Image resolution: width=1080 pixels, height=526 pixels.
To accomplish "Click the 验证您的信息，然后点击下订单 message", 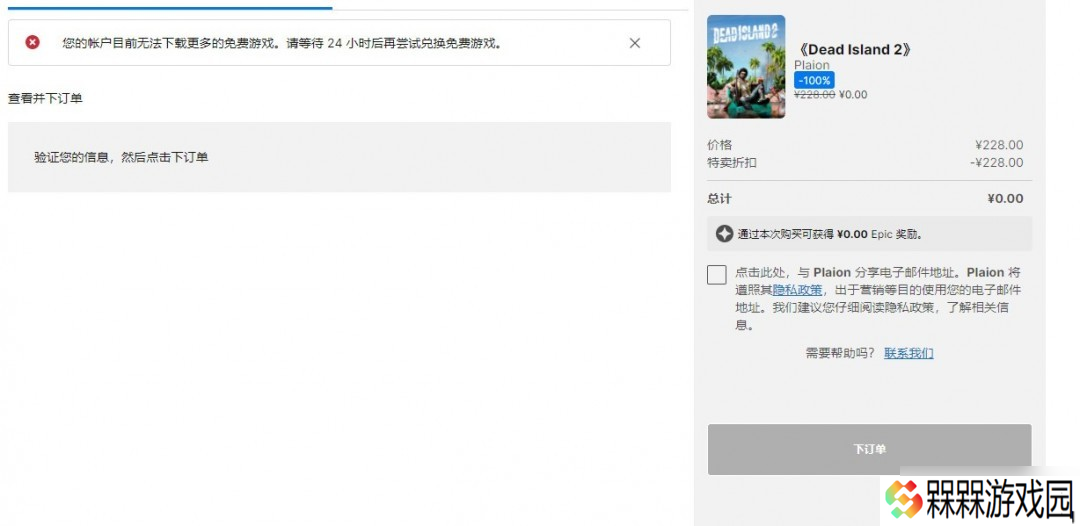I will 121,157.
